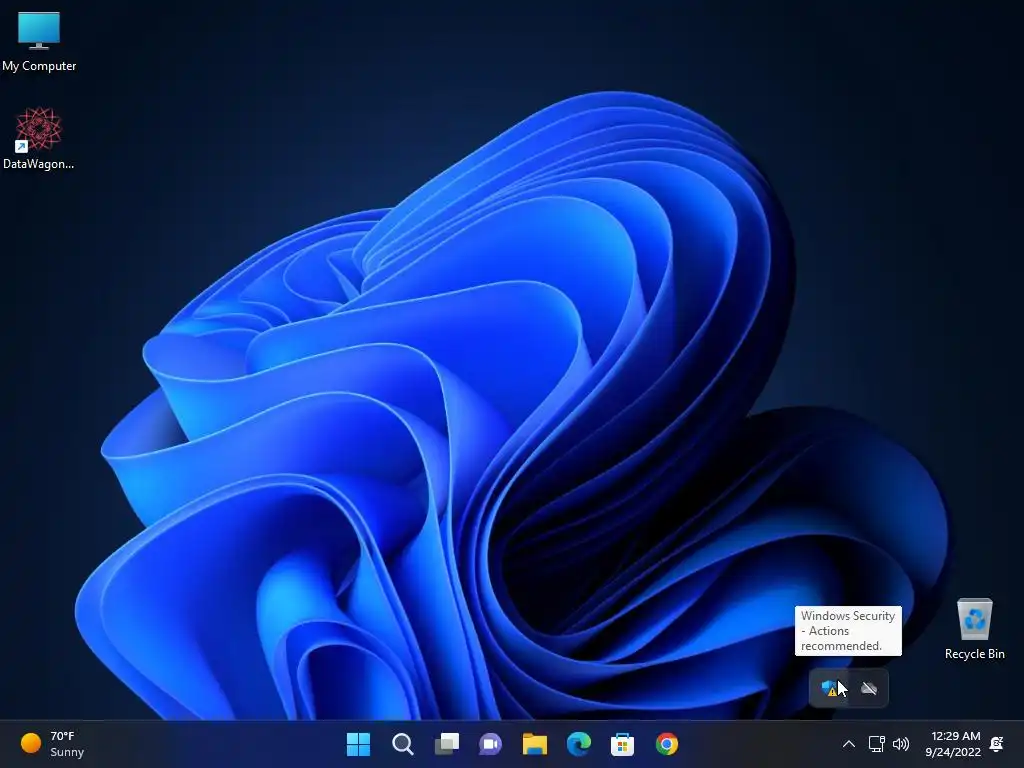Open Microsoft Store from the taskbar
The image size is (1024, 768).
(x=622, y=744)
